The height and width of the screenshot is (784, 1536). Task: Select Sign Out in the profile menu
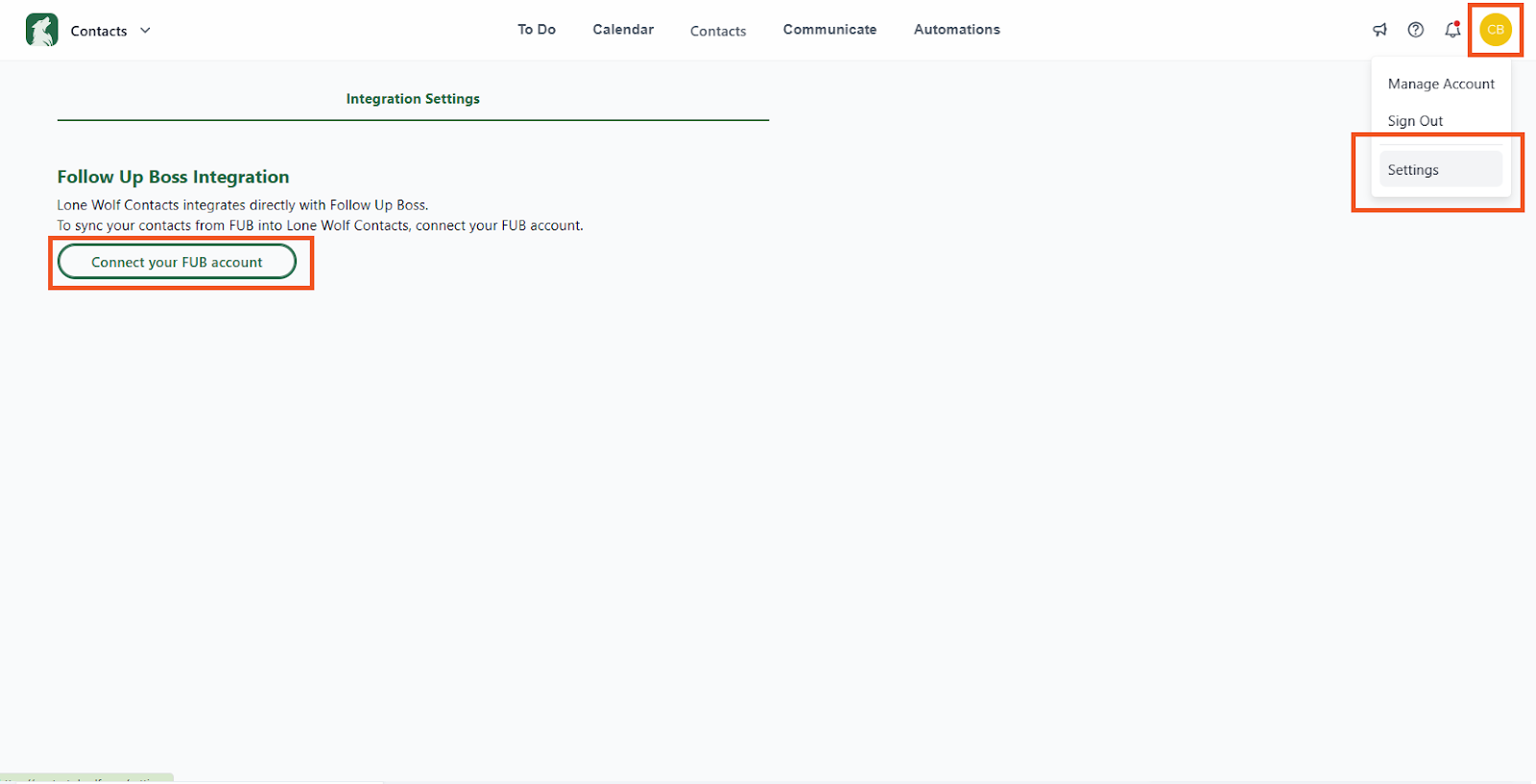1415,121
